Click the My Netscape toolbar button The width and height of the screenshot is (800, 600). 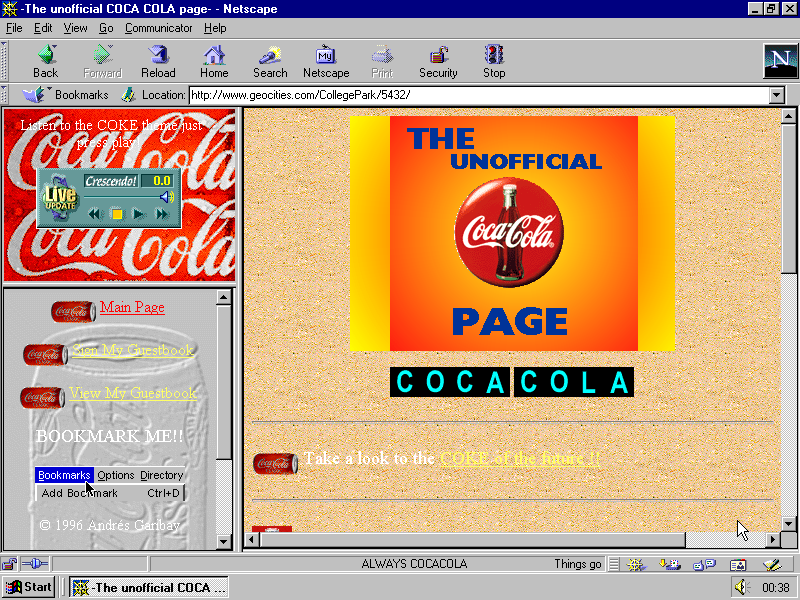[x=326, y=61]
